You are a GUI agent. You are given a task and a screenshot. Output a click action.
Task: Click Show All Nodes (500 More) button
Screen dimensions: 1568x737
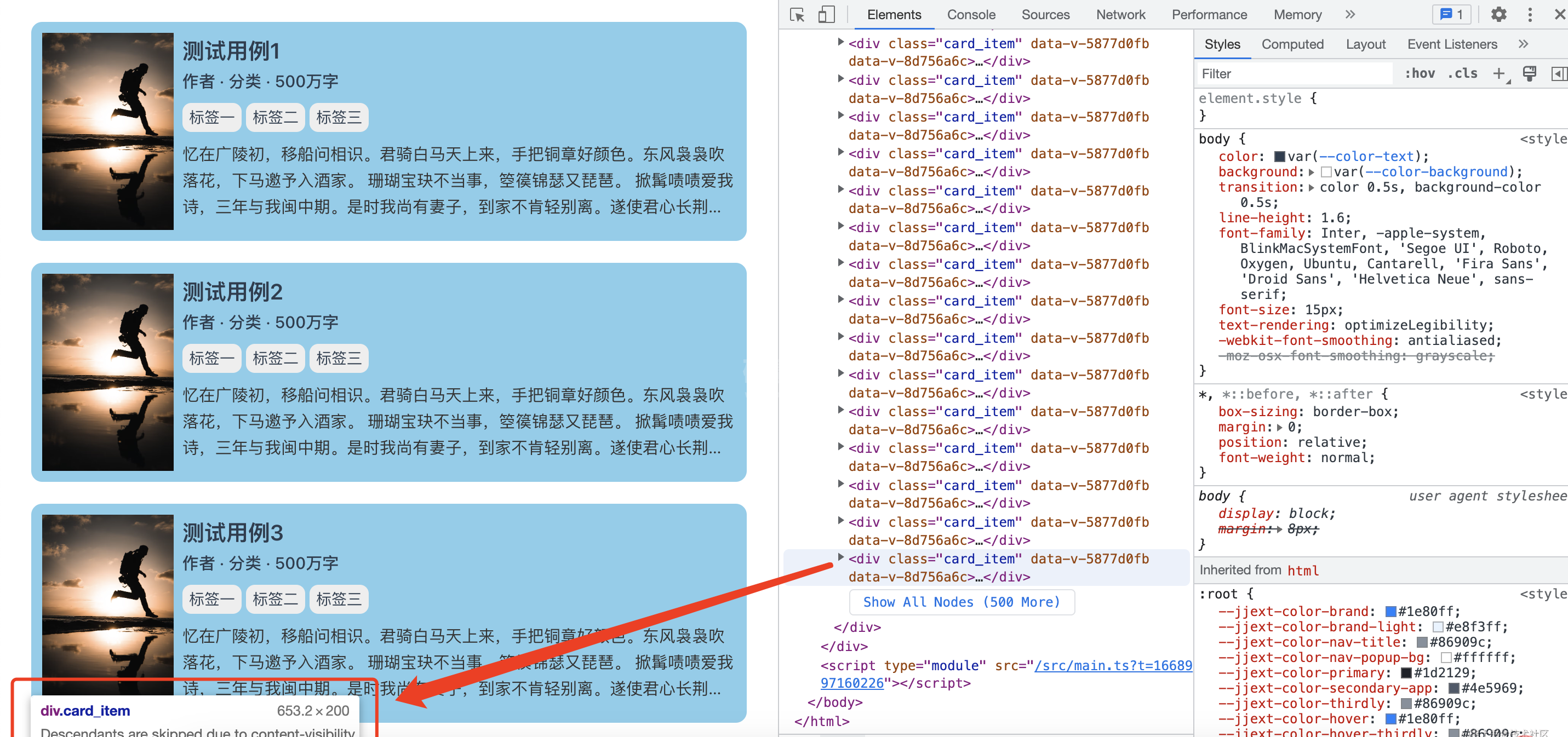[961, 602]
